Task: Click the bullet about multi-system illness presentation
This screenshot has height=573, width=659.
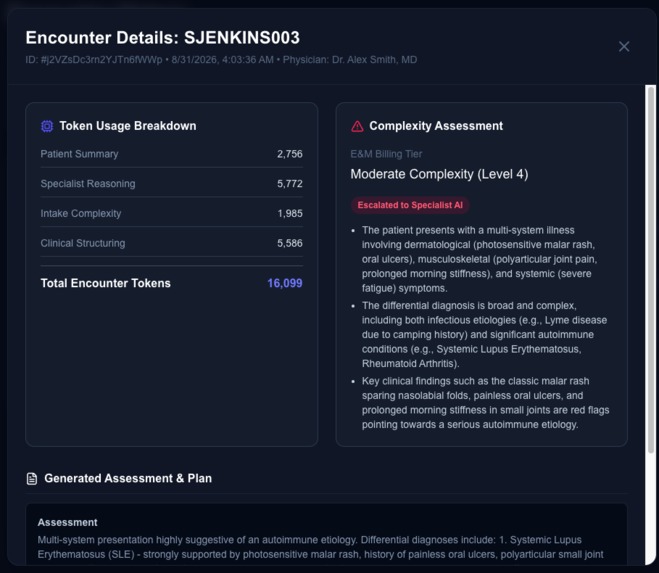Action: (479, 259)
